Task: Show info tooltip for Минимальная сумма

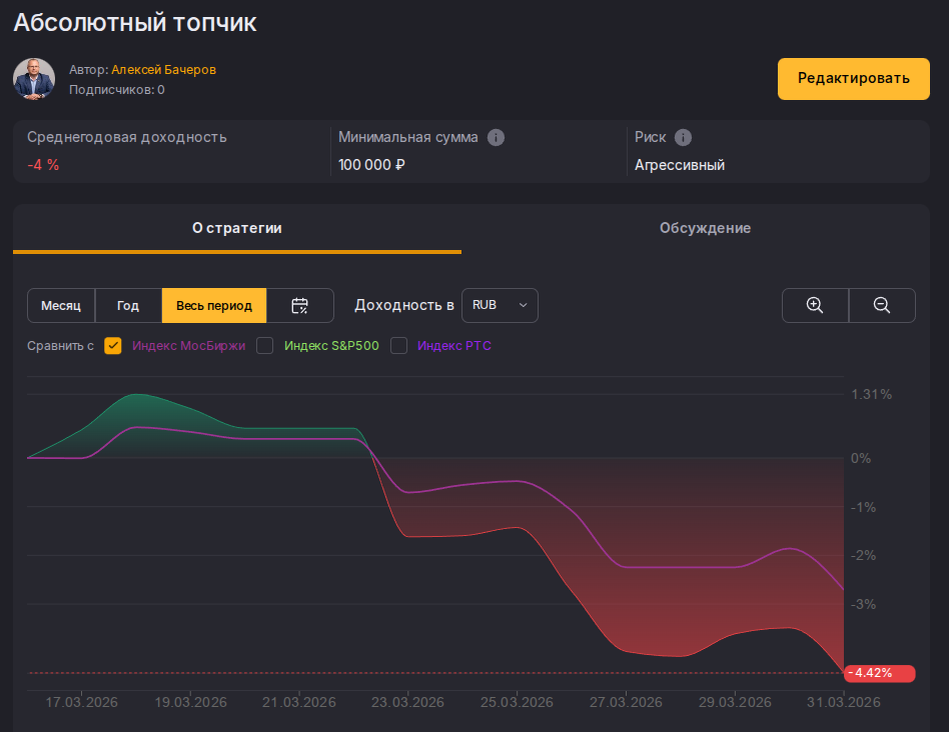Action: (x=496, y=137)
